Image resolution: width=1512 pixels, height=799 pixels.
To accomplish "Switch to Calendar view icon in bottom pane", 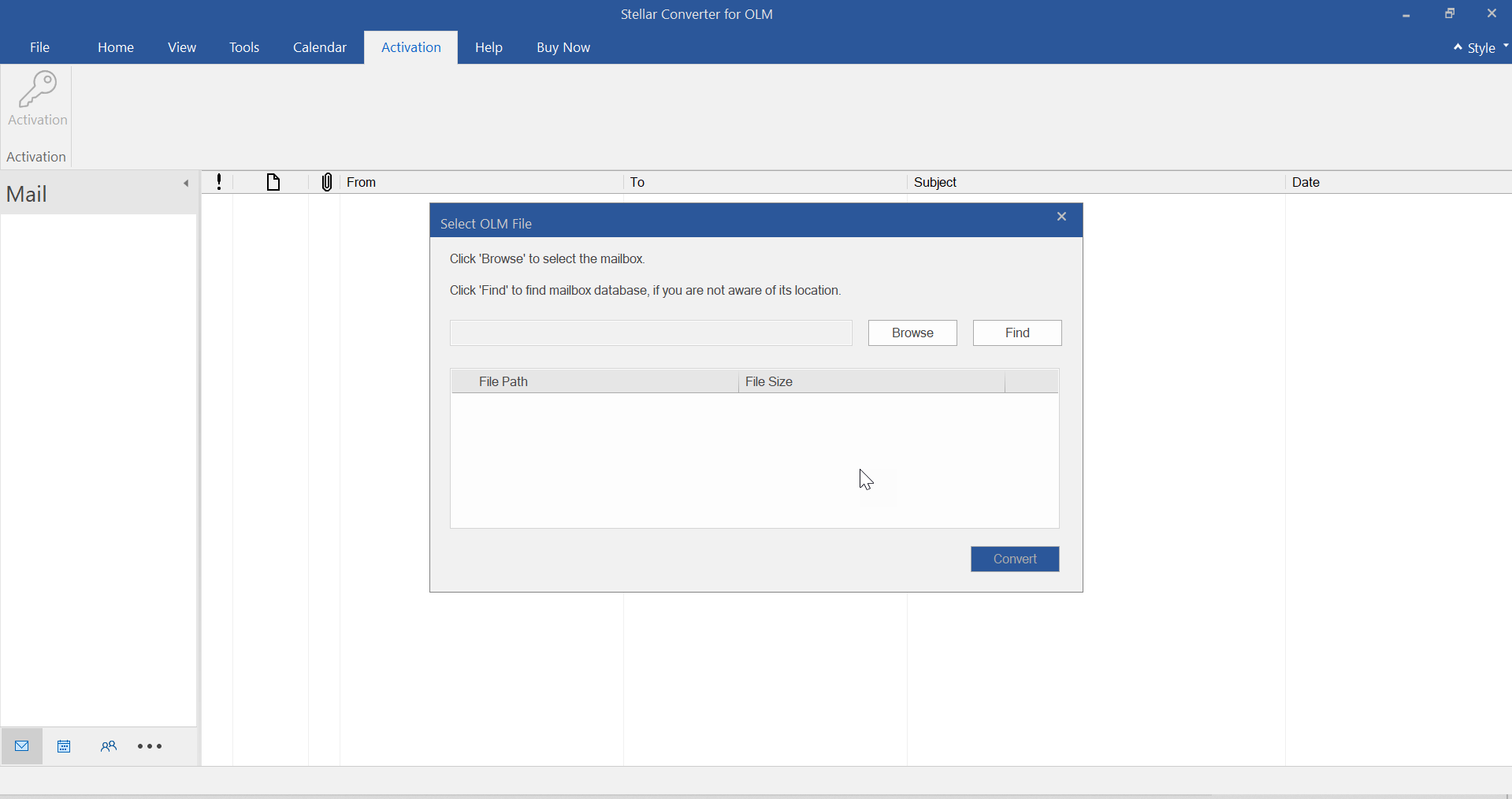I will pos(64,746).
